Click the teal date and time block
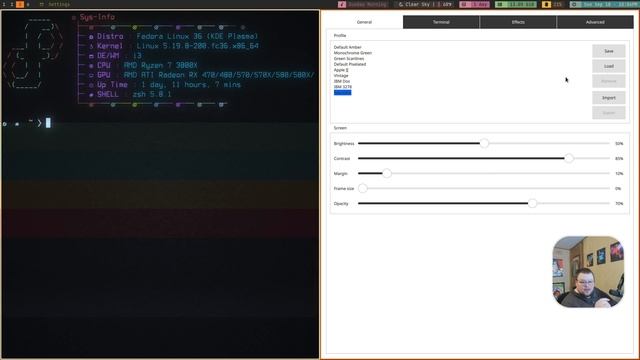 604,4
